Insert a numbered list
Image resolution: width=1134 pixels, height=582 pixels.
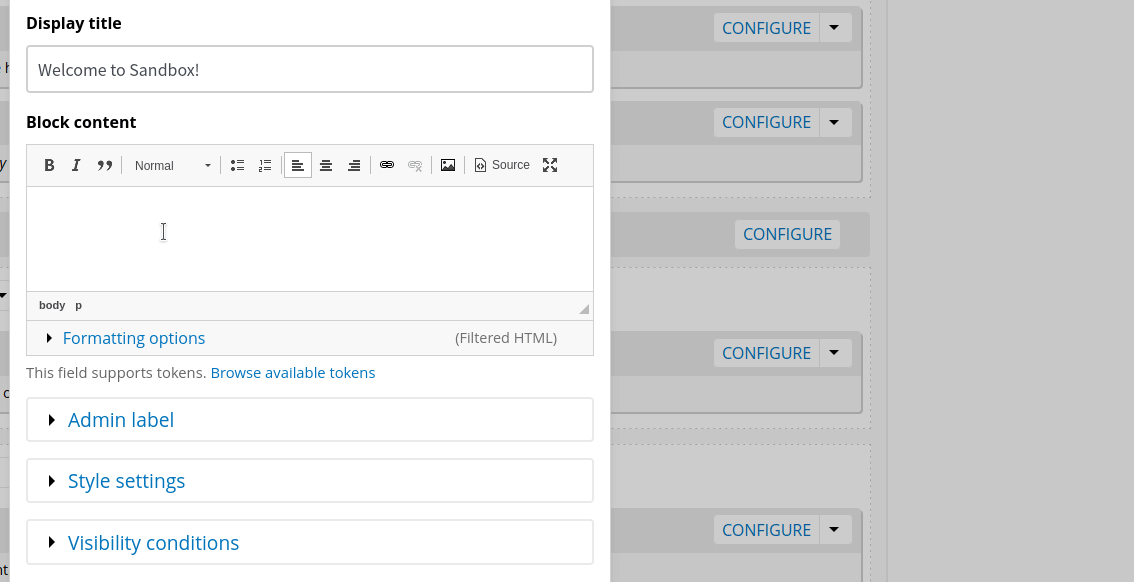[x=264, y=165]
